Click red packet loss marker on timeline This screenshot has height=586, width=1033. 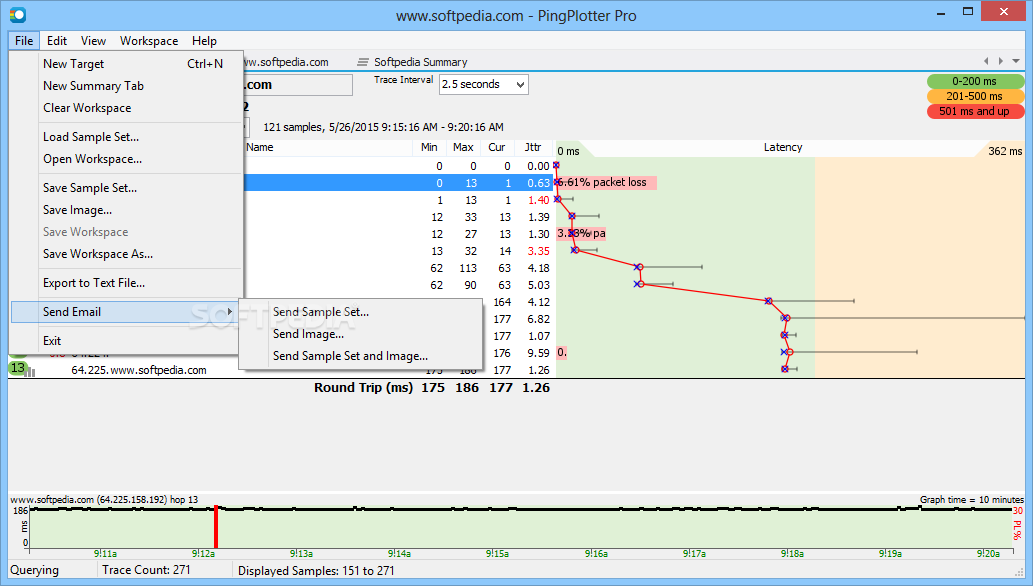click(215, 527)
